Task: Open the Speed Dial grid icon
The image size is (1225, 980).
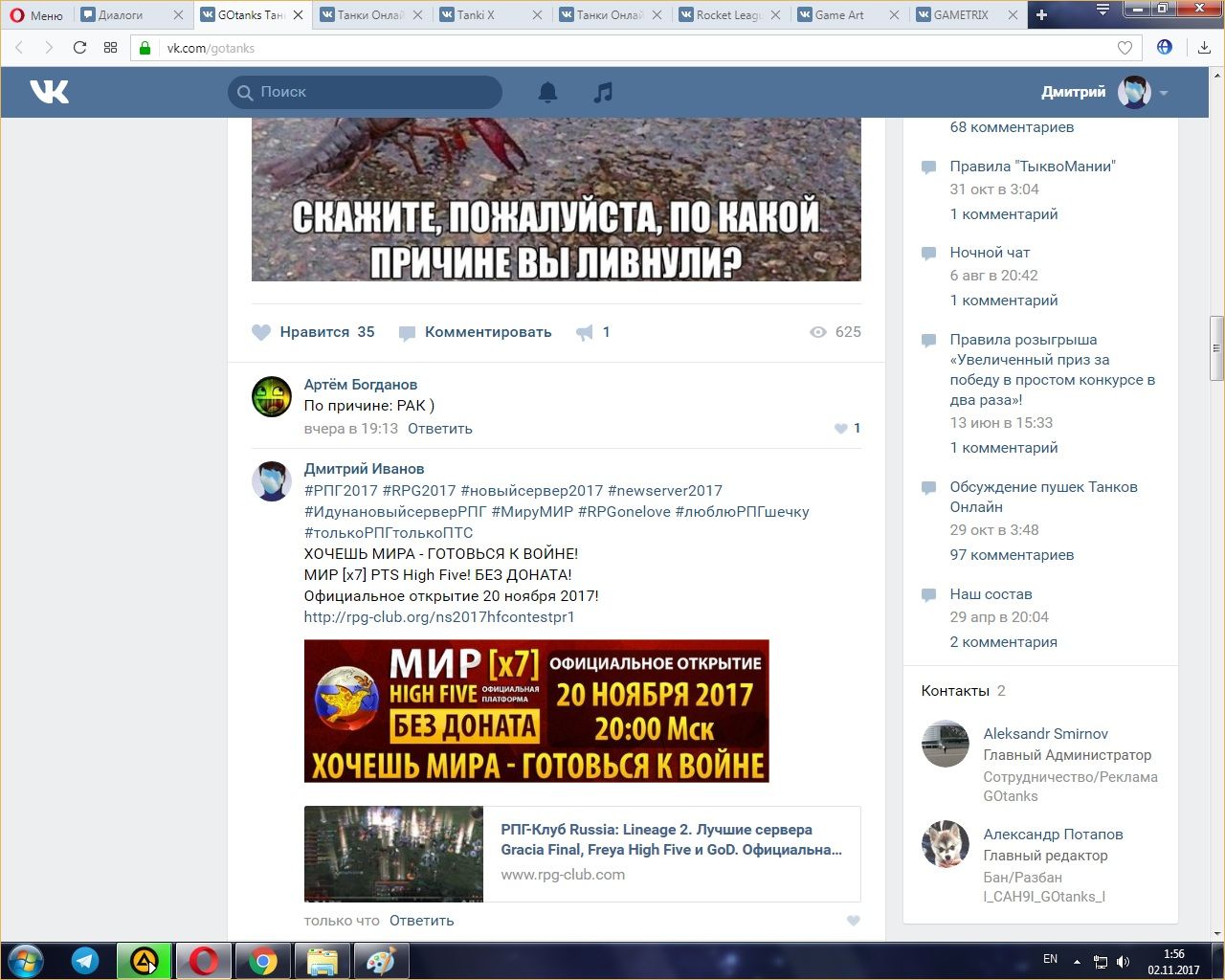Action: 110,48
